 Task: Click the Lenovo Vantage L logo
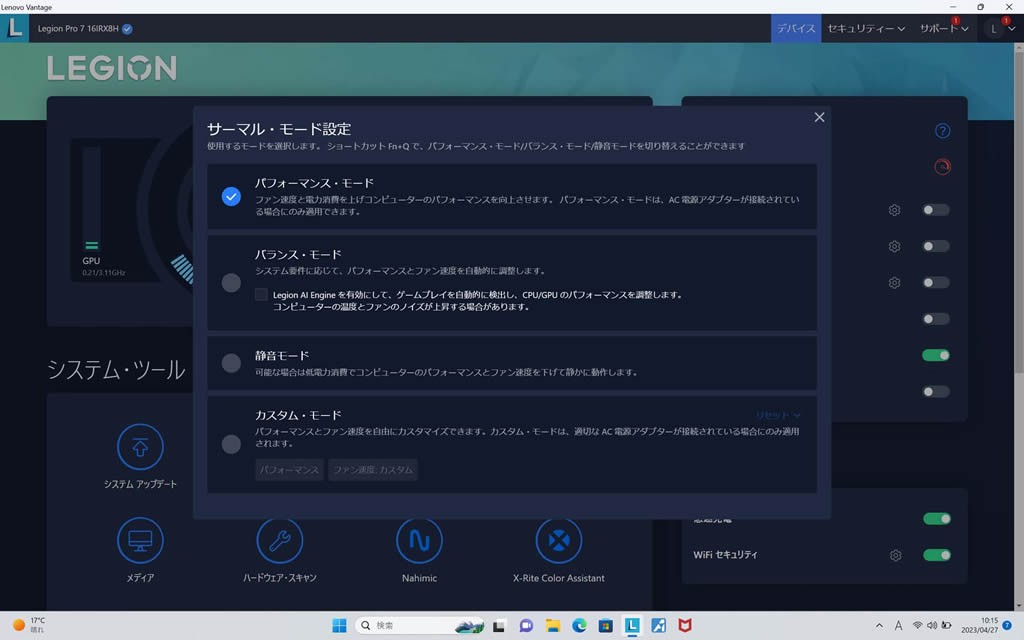point(14,28)
